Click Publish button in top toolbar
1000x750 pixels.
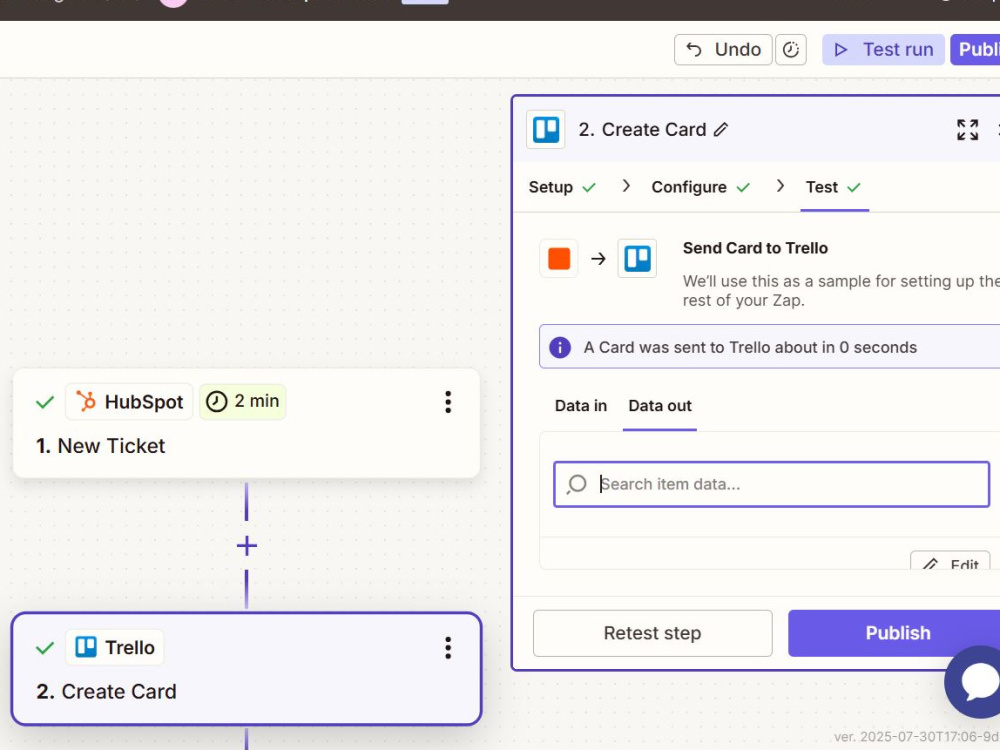pos(976,50)
